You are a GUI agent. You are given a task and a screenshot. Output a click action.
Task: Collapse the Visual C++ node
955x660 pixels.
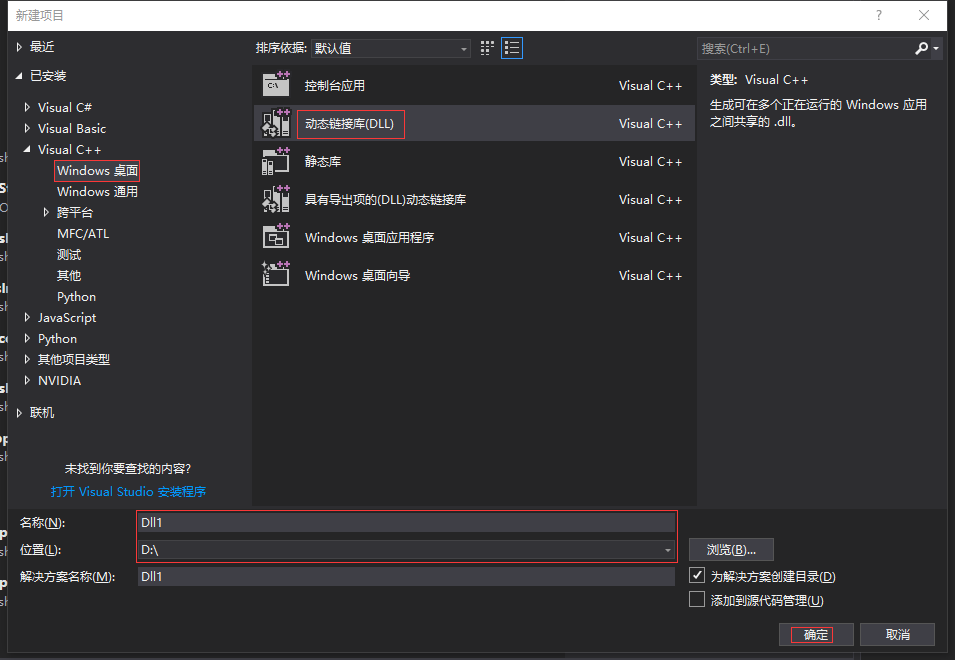click(x=27, y=149)
